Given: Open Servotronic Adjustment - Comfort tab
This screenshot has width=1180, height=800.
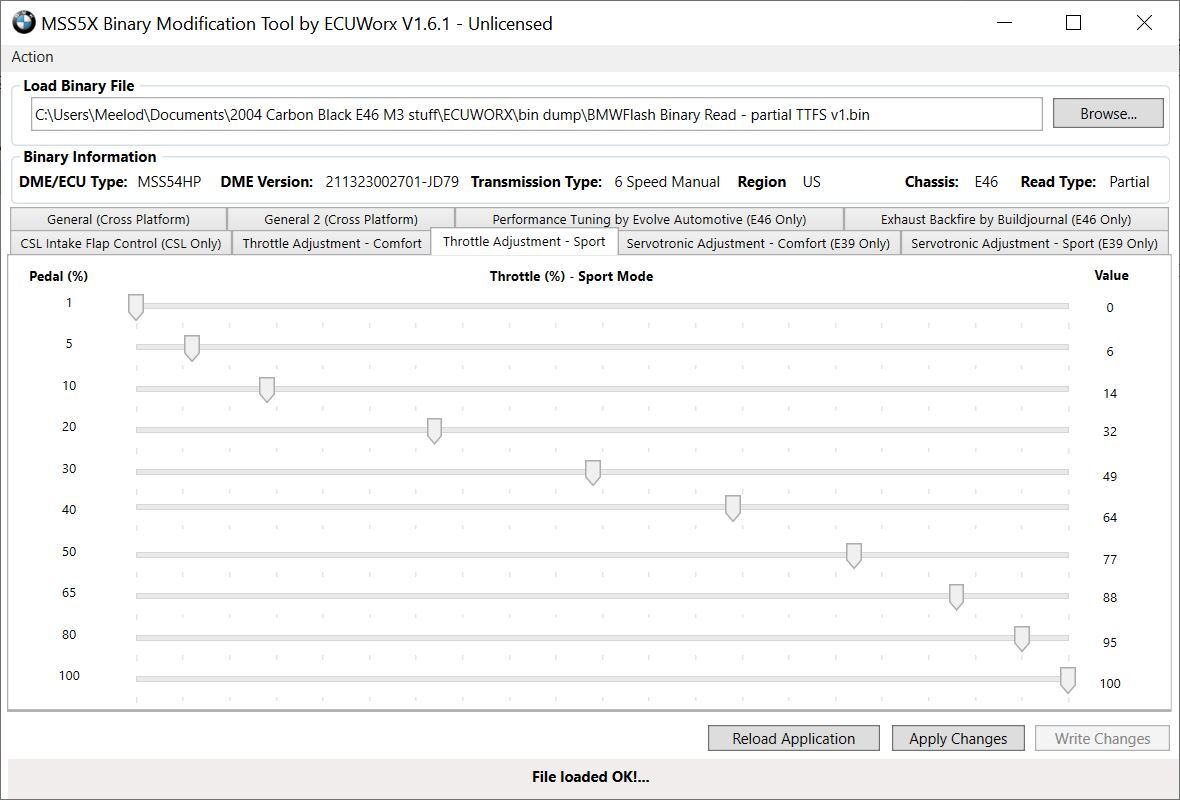Looking at the screenshot, I should [757, 243].
